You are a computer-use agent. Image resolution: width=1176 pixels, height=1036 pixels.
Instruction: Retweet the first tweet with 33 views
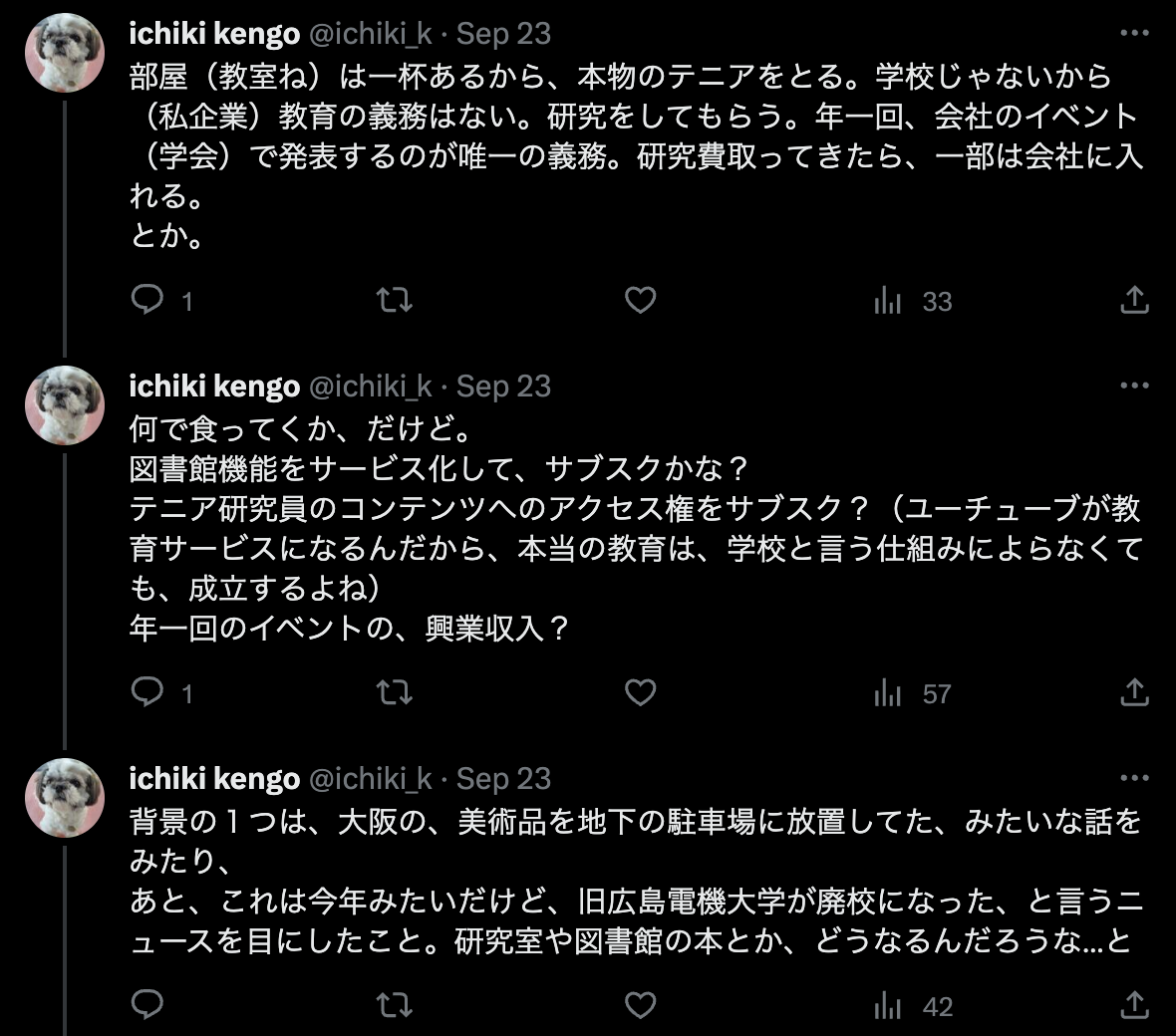[x=395, y=301]
